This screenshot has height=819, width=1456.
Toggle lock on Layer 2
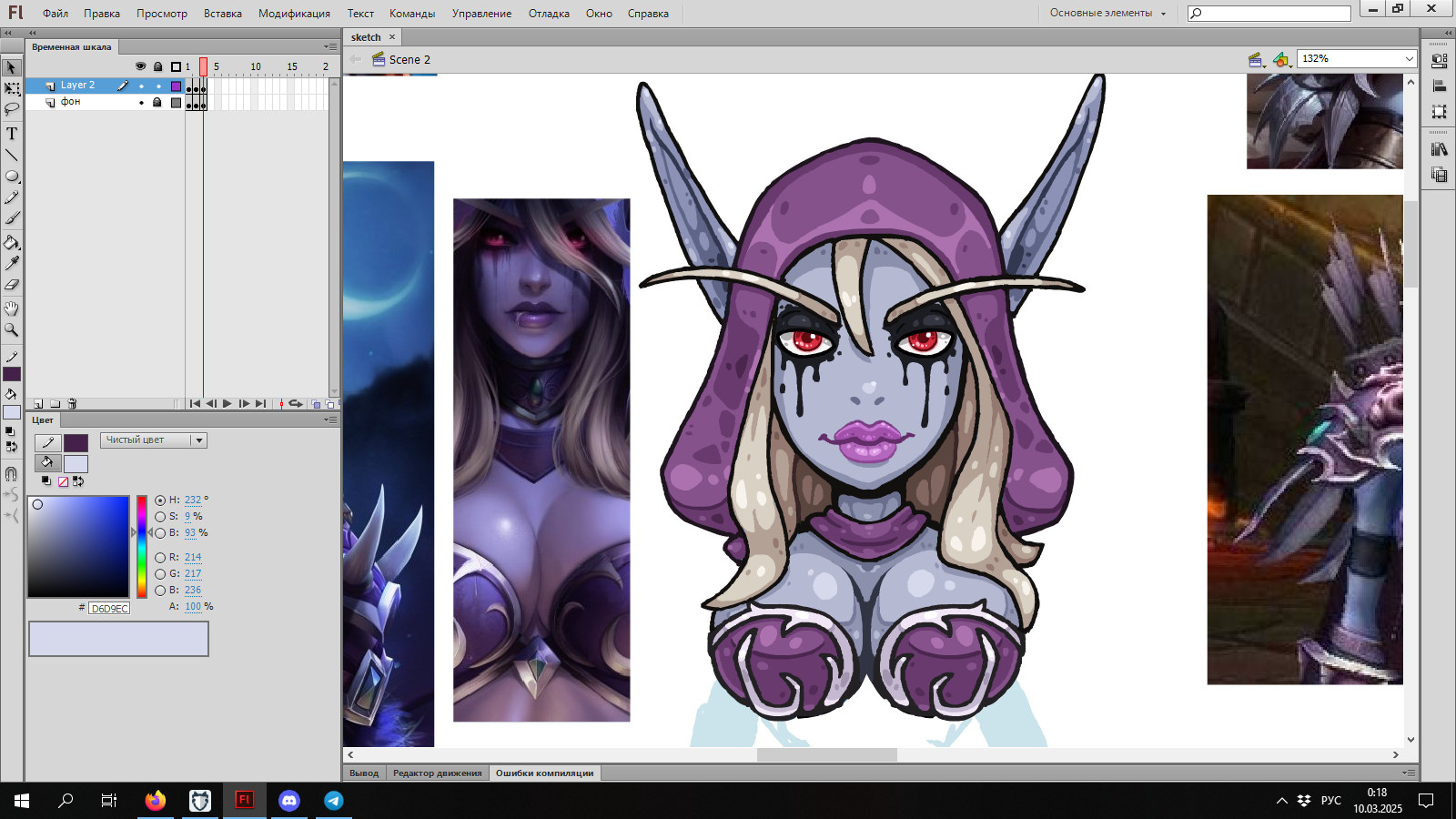tap(158, 86)
